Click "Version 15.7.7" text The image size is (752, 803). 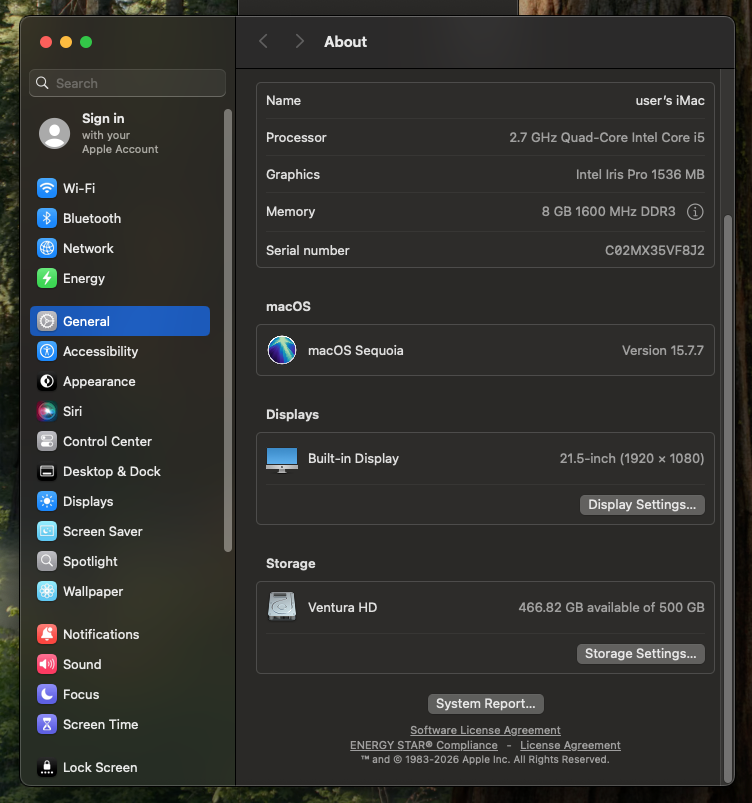(x=663, y=350)
